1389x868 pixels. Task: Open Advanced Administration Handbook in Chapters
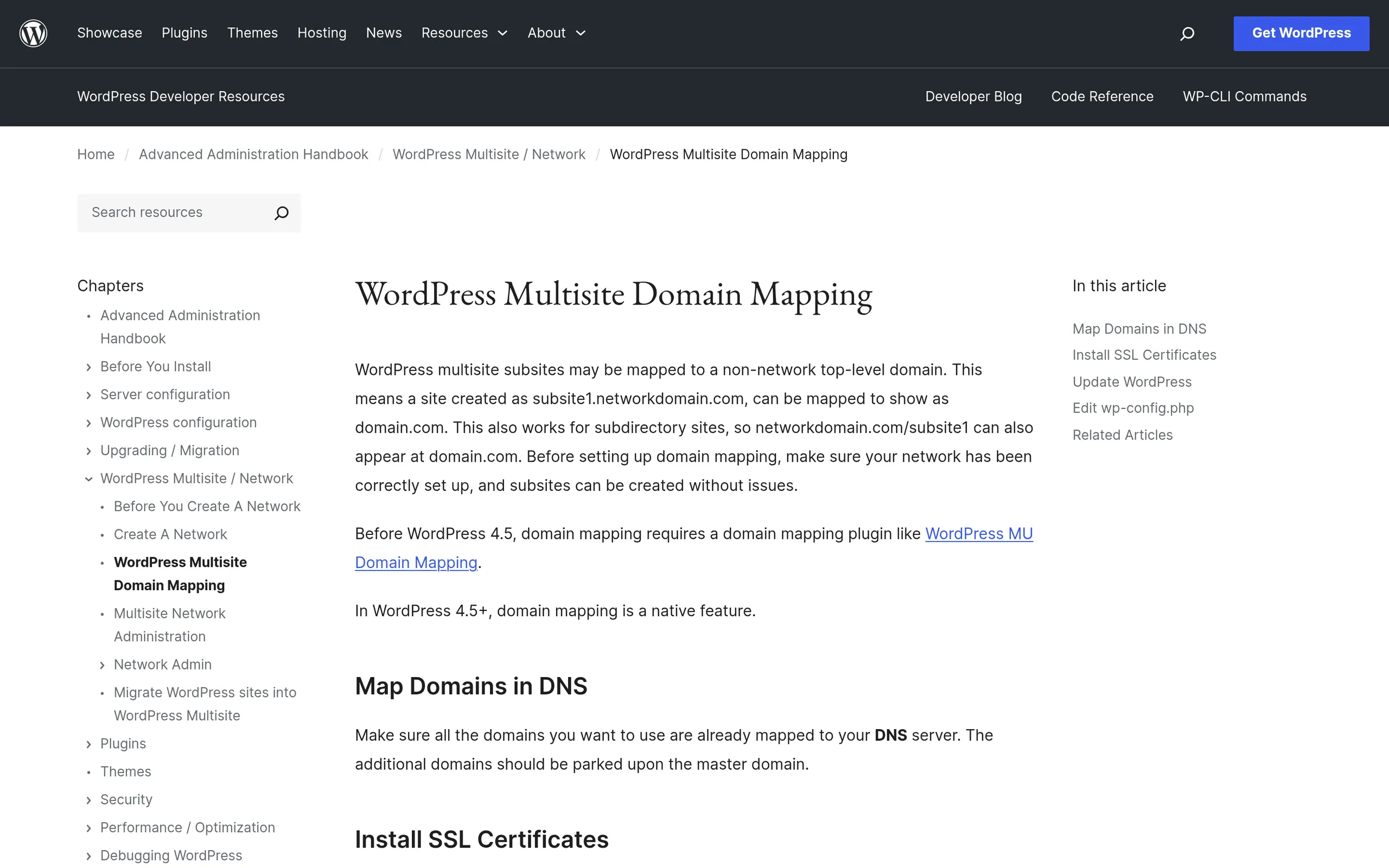[x=180, y=327]
